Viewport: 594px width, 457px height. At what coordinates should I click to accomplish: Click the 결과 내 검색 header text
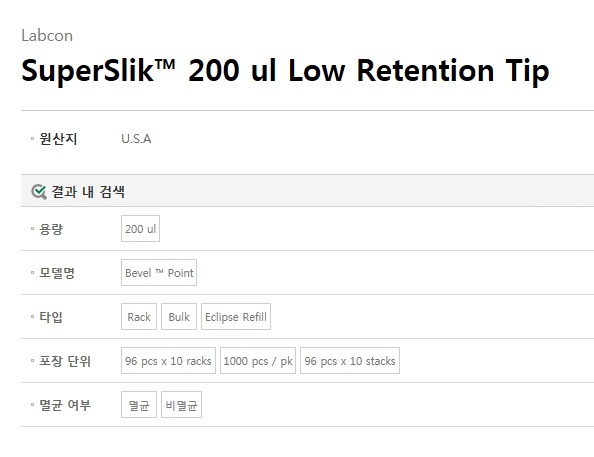88,192
